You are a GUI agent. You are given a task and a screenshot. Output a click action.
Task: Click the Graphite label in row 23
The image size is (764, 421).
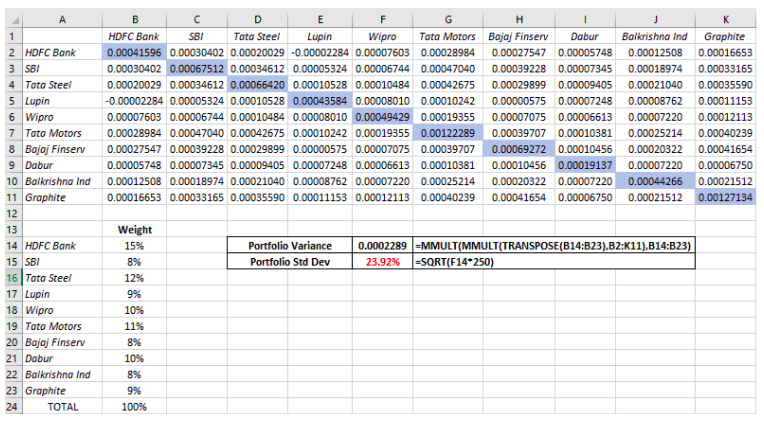pos(62,390)
